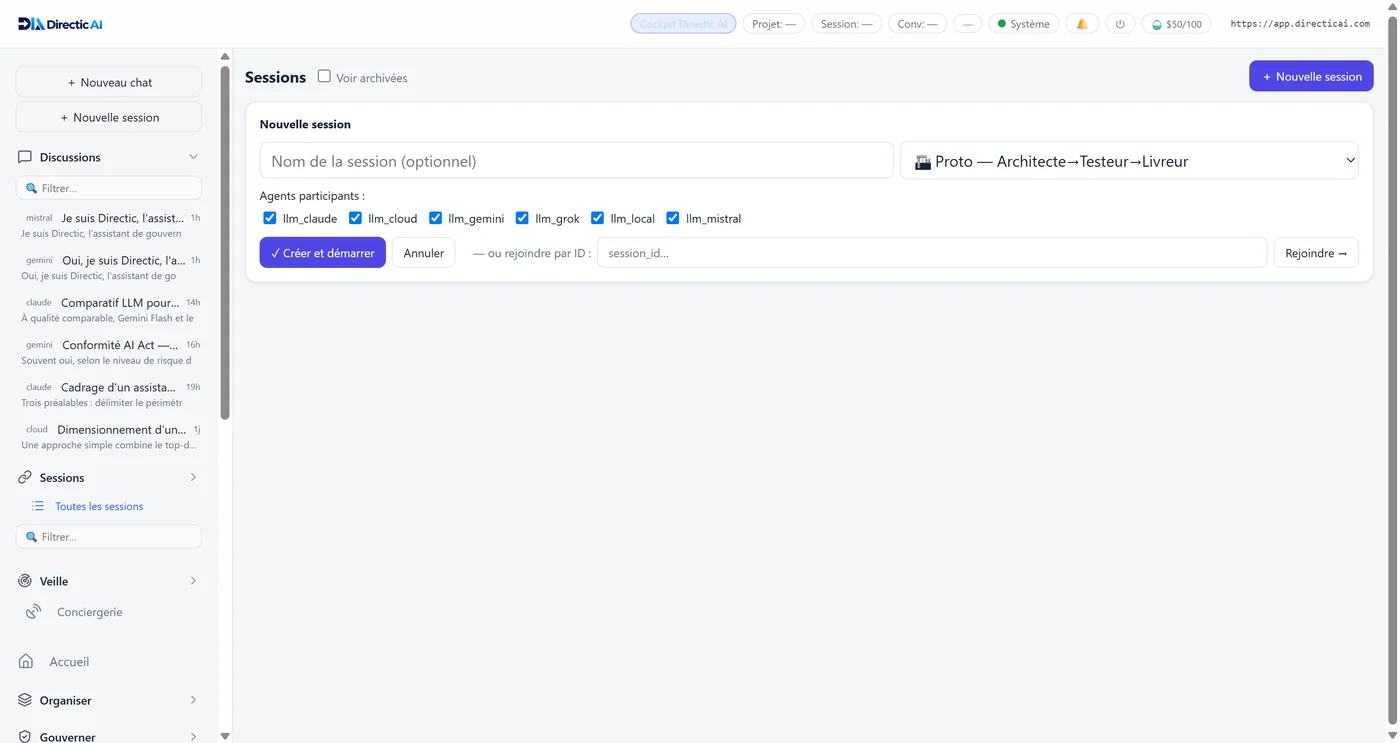Click the power icon in header
The width and height of the screenshot is (1400, 743).
(1120, 23)
